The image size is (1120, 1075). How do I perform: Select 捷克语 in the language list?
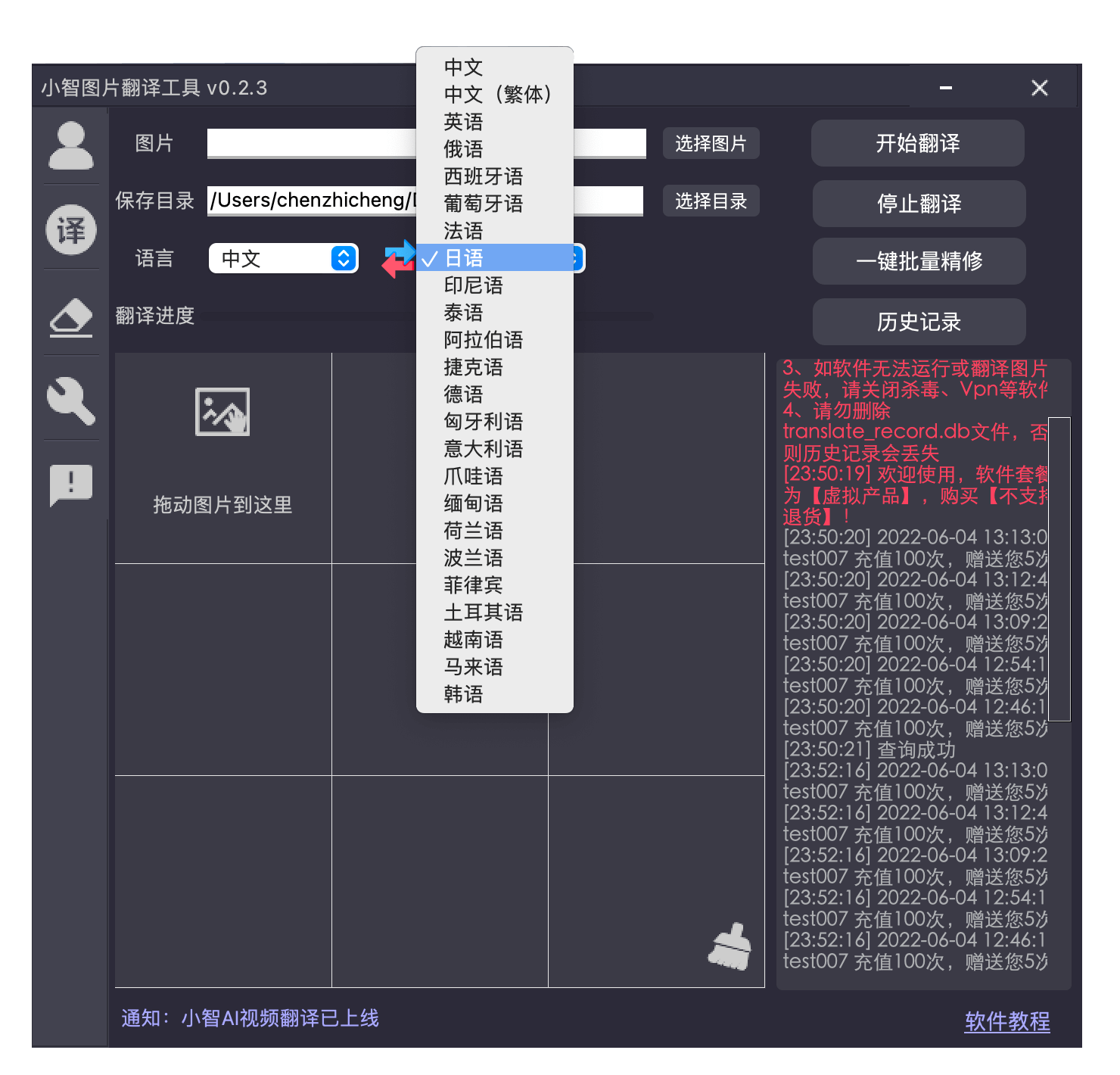pyautogui.click(x=495, y=367)
